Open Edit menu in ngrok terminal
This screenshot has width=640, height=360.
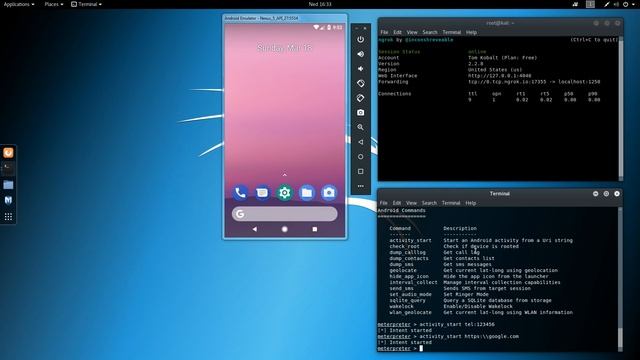click(397, 32)
